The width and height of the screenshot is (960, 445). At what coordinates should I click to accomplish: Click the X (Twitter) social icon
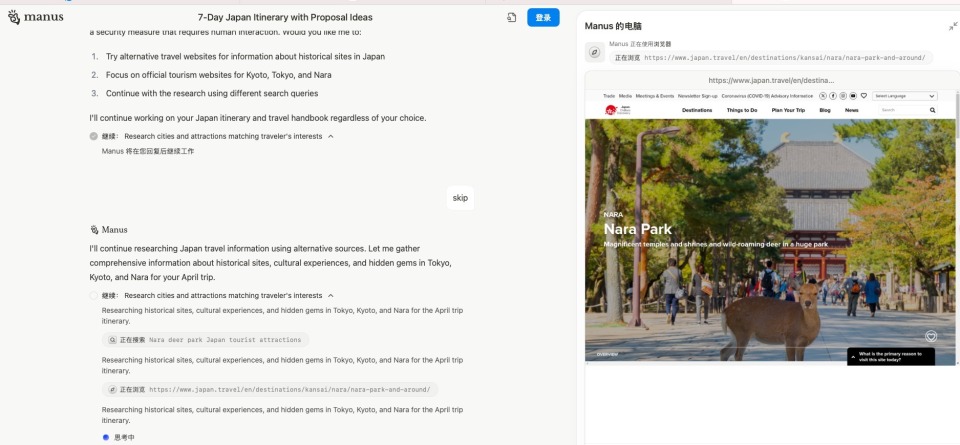pyautogui.click(x=823, y=96)
